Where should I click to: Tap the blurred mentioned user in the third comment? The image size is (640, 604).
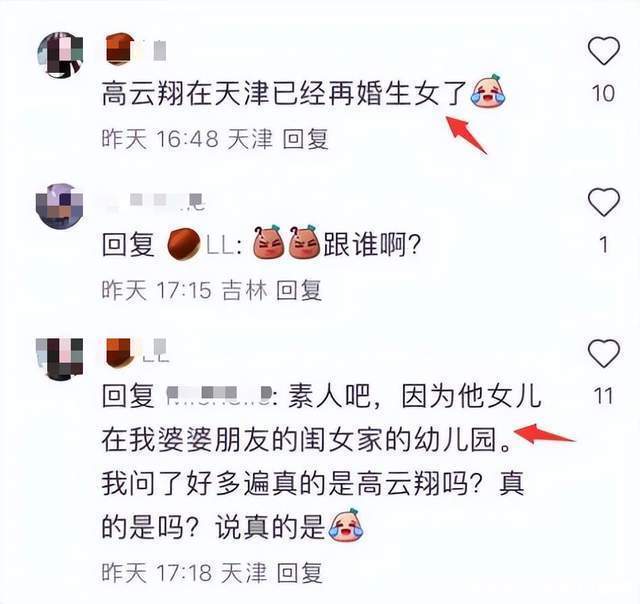point(219,395)
